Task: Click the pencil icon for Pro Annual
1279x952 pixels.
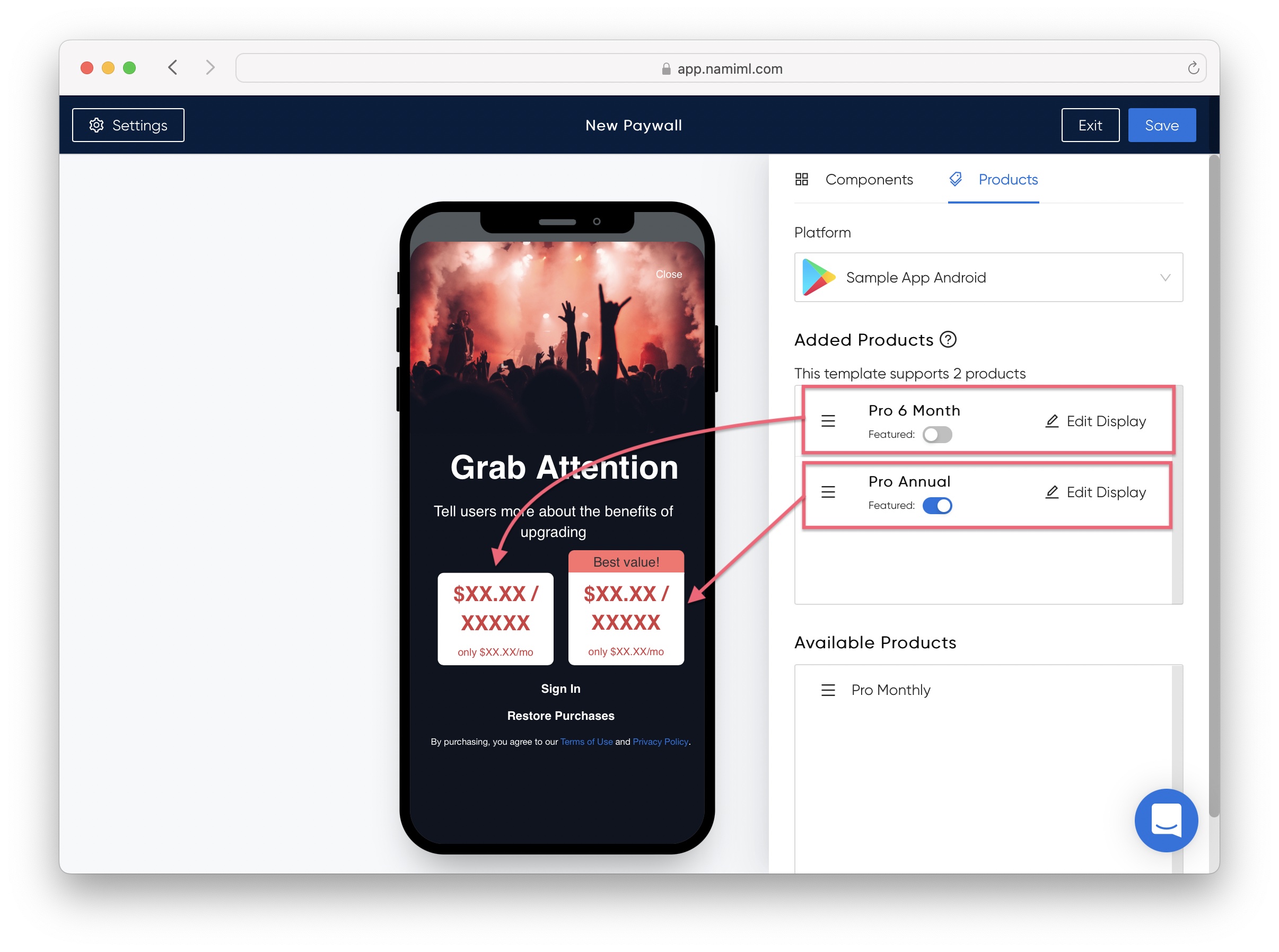Action: (x=1052, y=492)
